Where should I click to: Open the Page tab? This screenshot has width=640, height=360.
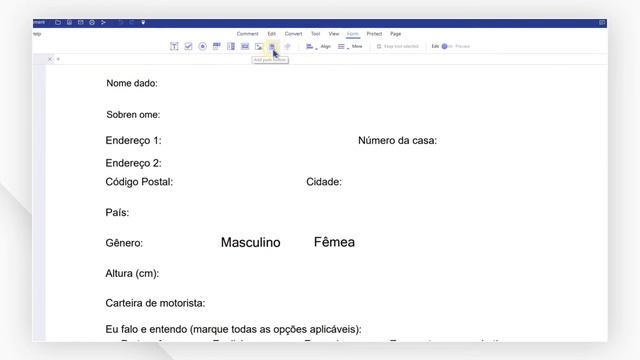pyautogui.click(x=396, y=34)
